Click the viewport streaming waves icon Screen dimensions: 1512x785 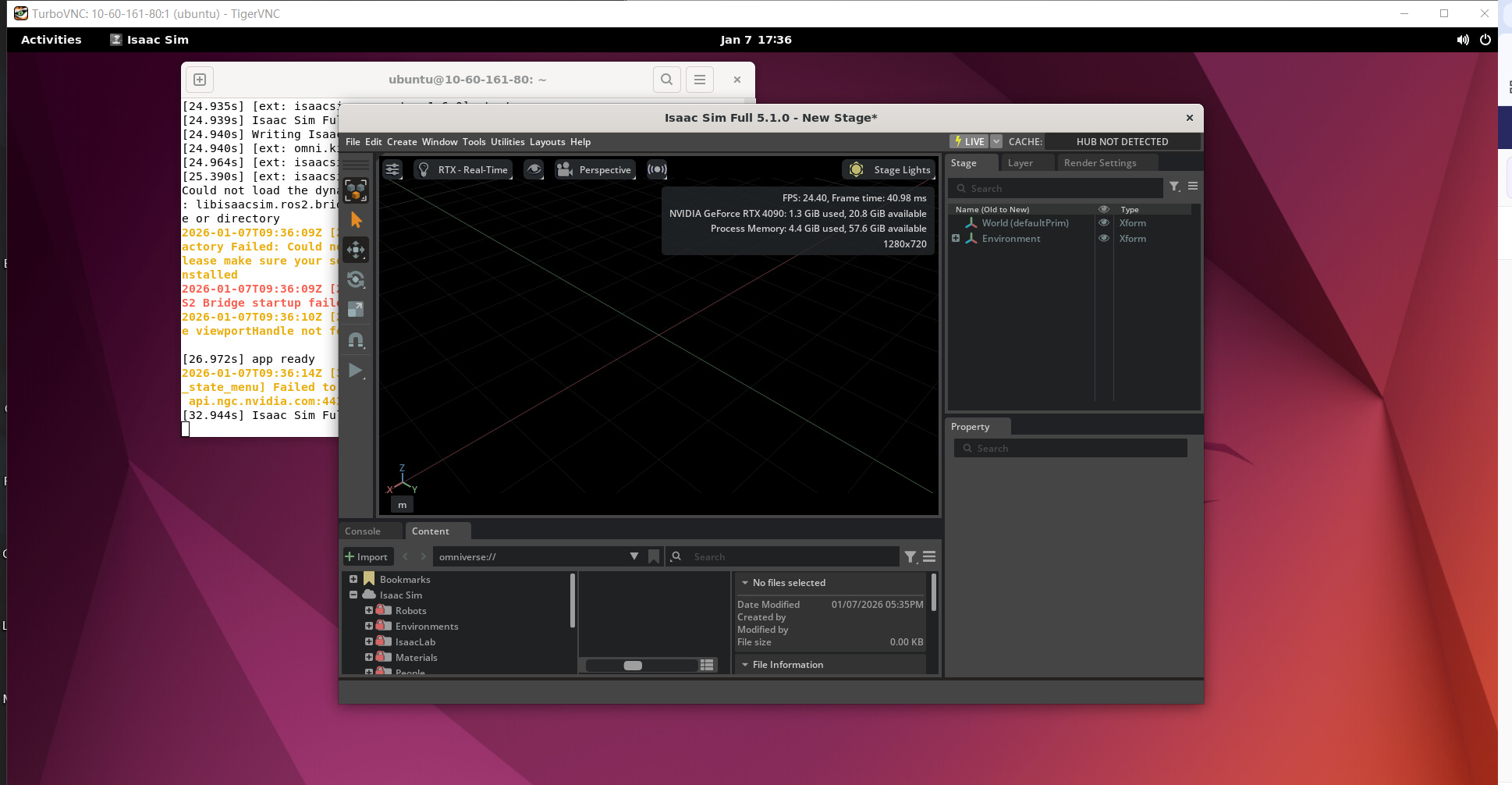pyautogui.click(x=657, y=169)
